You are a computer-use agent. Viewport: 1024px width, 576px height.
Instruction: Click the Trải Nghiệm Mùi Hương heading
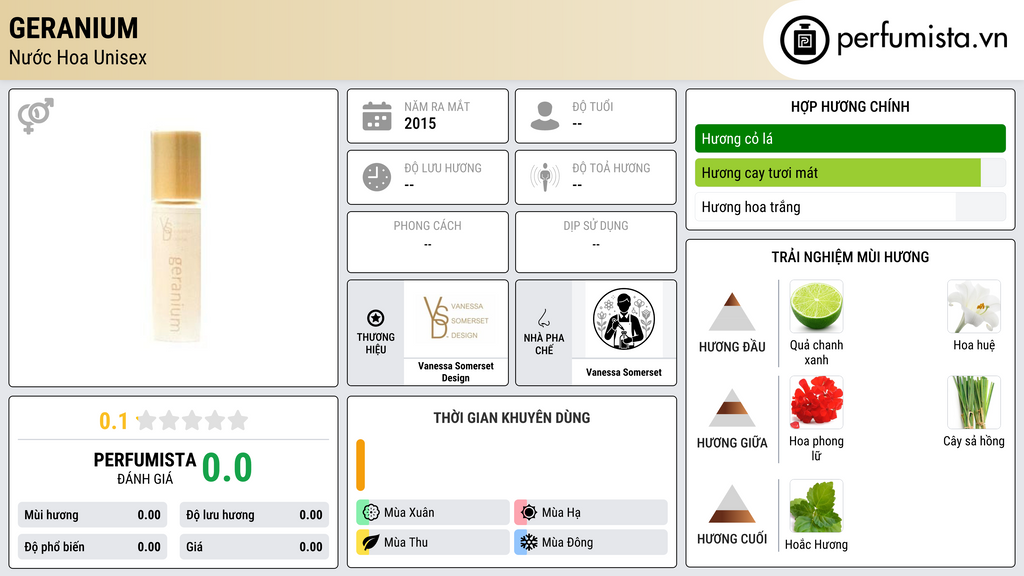pos(850,257)
